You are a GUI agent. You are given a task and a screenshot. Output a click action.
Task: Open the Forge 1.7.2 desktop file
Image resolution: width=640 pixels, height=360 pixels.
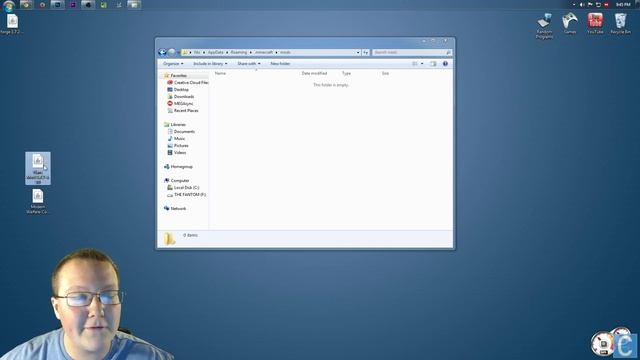pos(12,24)
